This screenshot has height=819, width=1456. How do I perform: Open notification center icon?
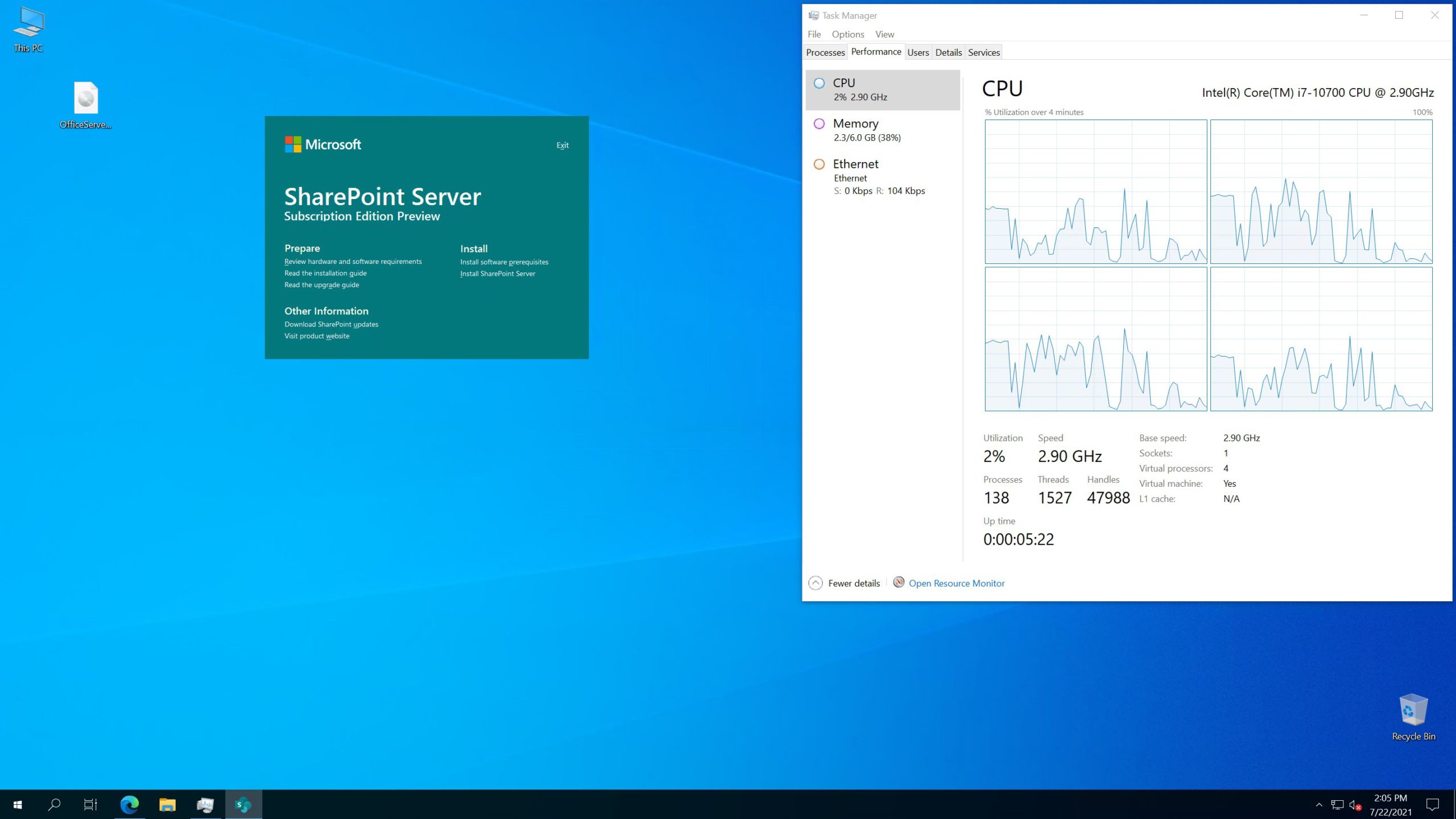coord(1433,805)
